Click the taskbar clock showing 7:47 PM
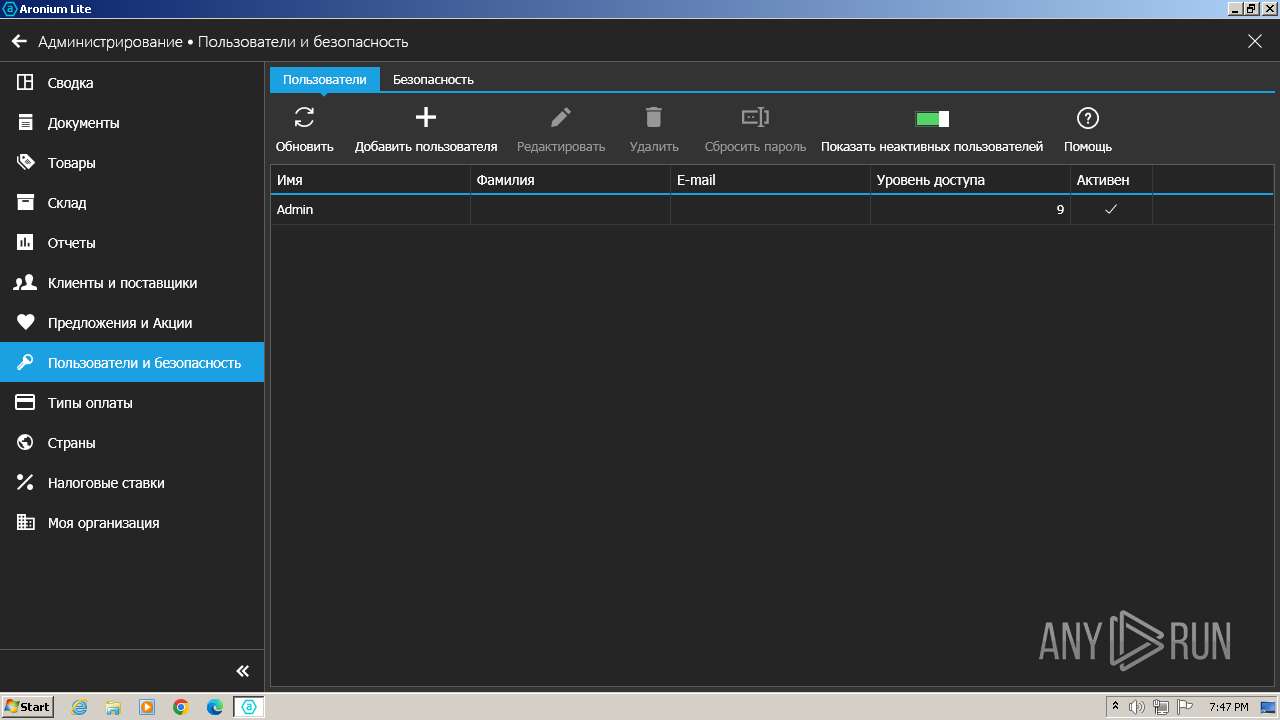The width and height of the screenshot is (1280, 720). click(x=1228, y=707)
